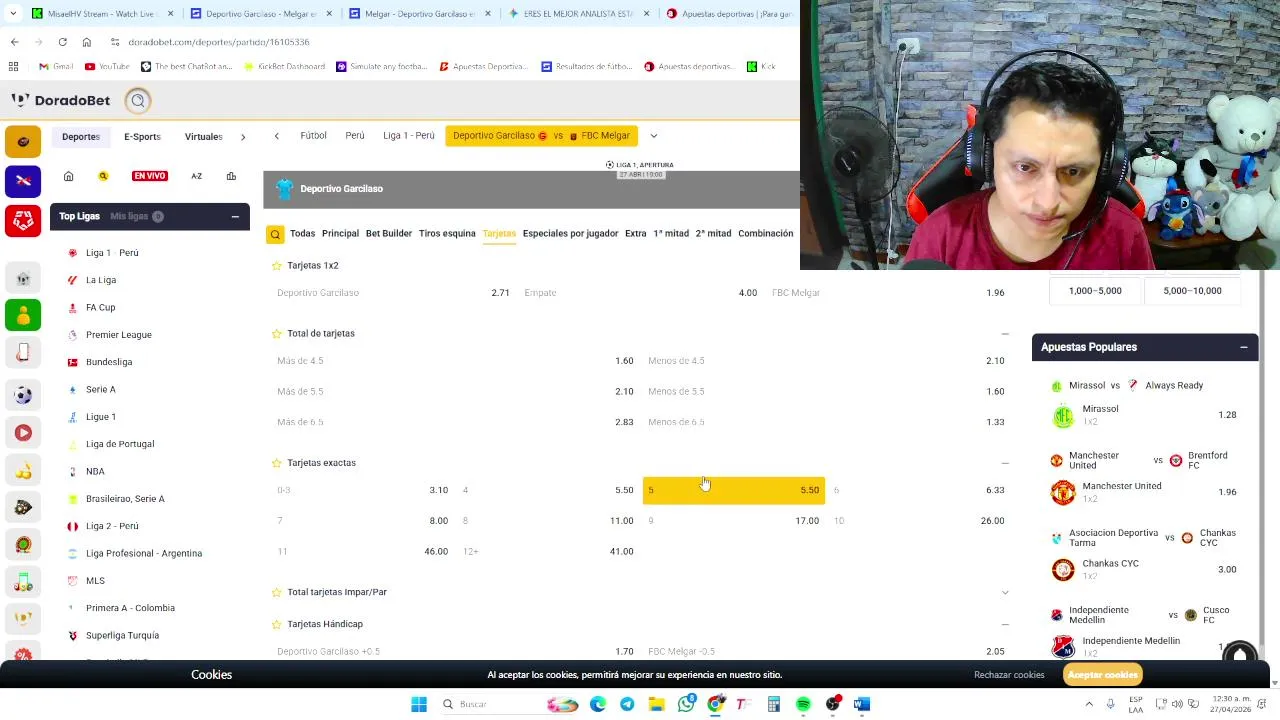Click Rechazar cookies link
Screen dimensions: 1280x720
coord(1009,675)
